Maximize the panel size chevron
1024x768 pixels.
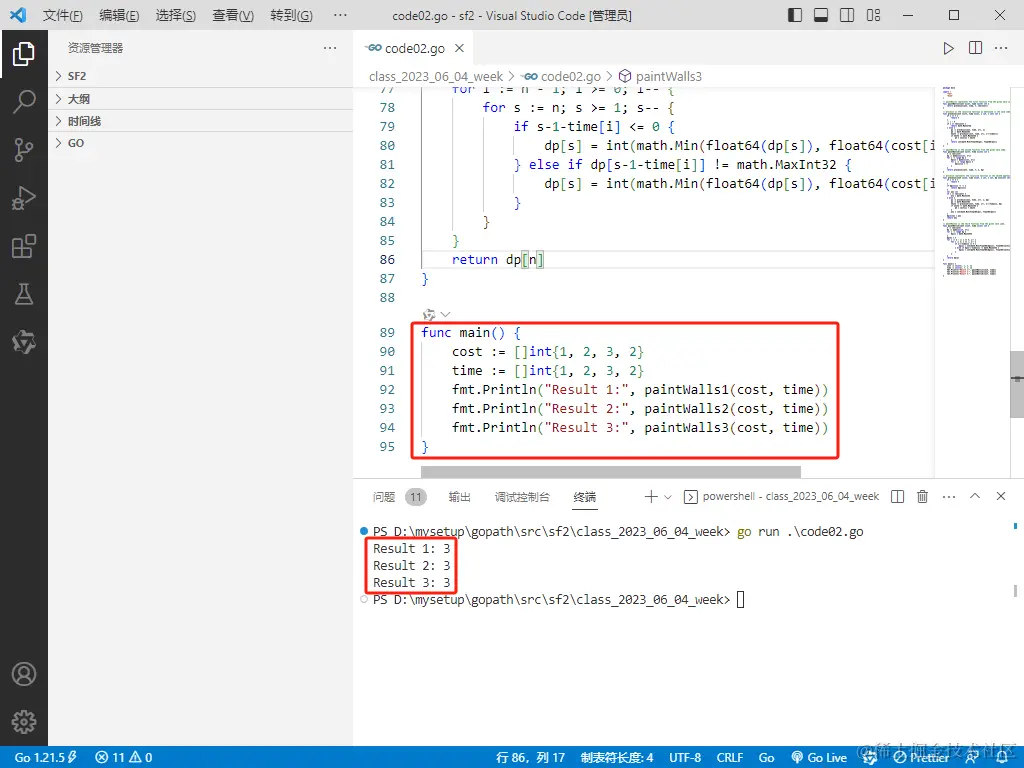coord(974,496)
